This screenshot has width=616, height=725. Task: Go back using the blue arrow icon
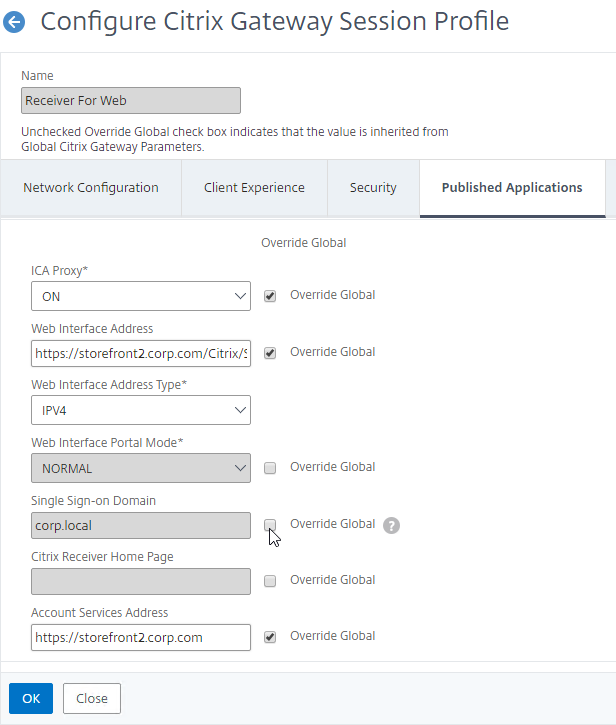[x=14, y=22]
